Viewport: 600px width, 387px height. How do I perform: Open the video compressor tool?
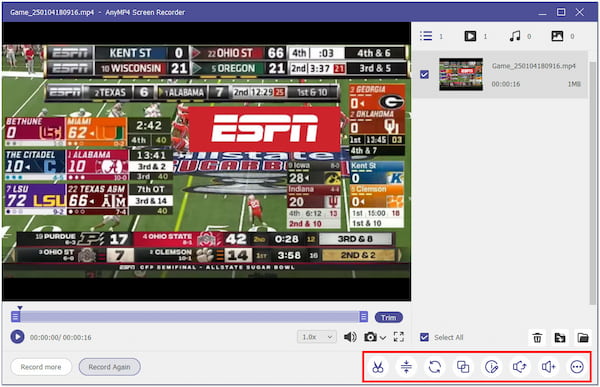[406, 367]
